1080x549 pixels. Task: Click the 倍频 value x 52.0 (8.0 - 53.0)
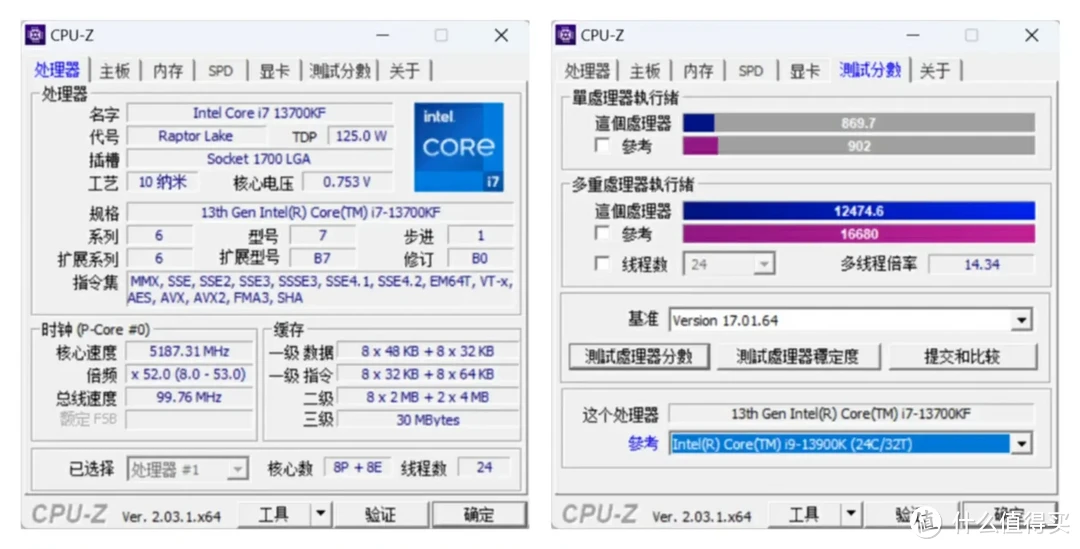coord(189,374)
